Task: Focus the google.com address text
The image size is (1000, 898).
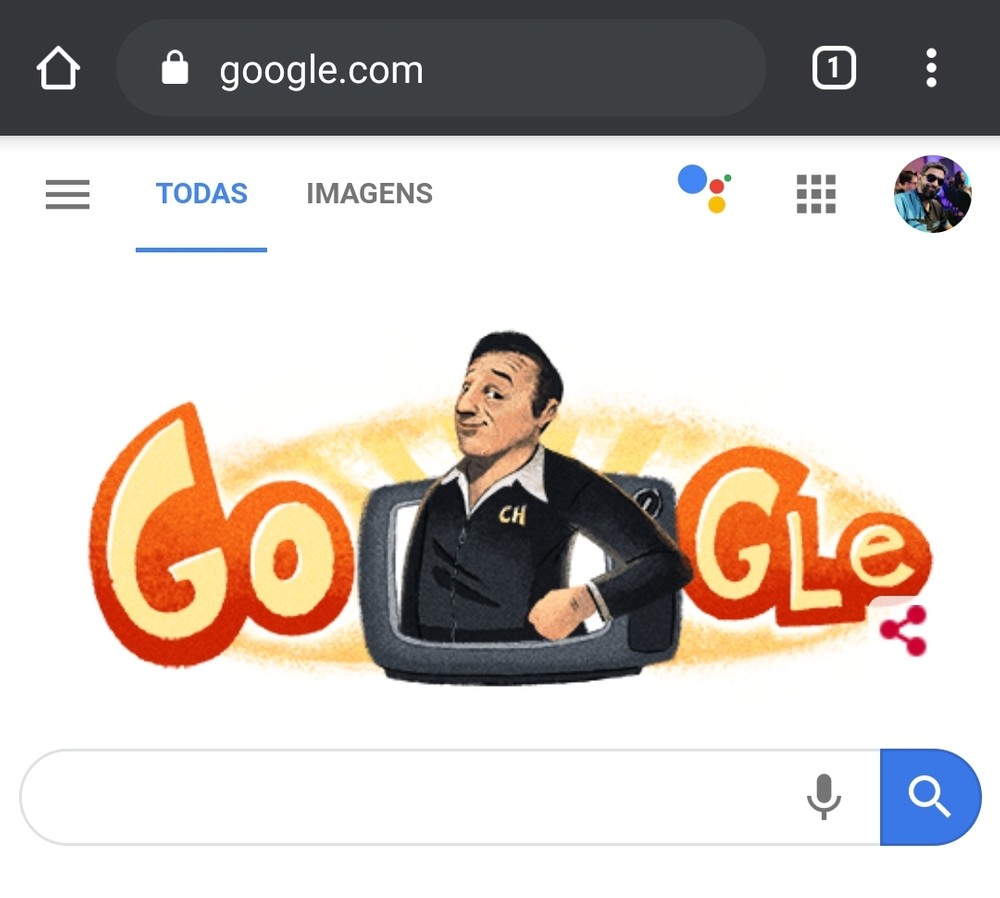Action: coord(321,70)
